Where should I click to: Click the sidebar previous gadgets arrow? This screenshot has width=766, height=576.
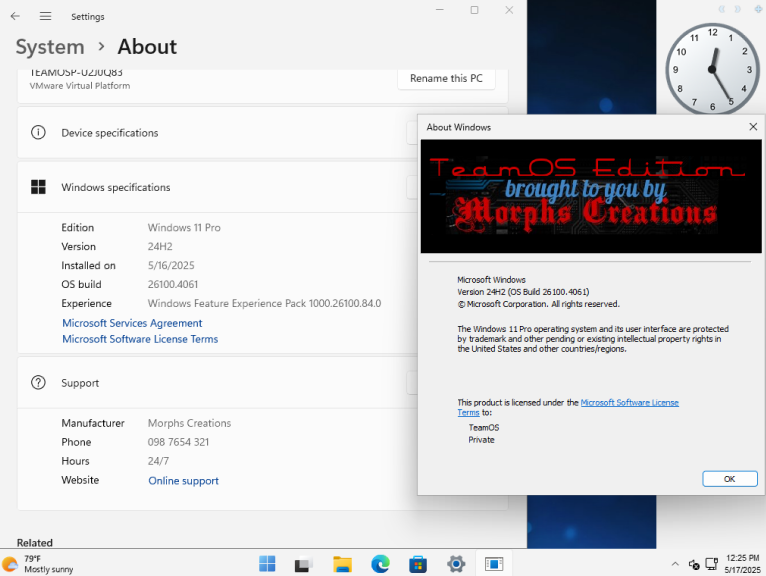coord(722,9)
